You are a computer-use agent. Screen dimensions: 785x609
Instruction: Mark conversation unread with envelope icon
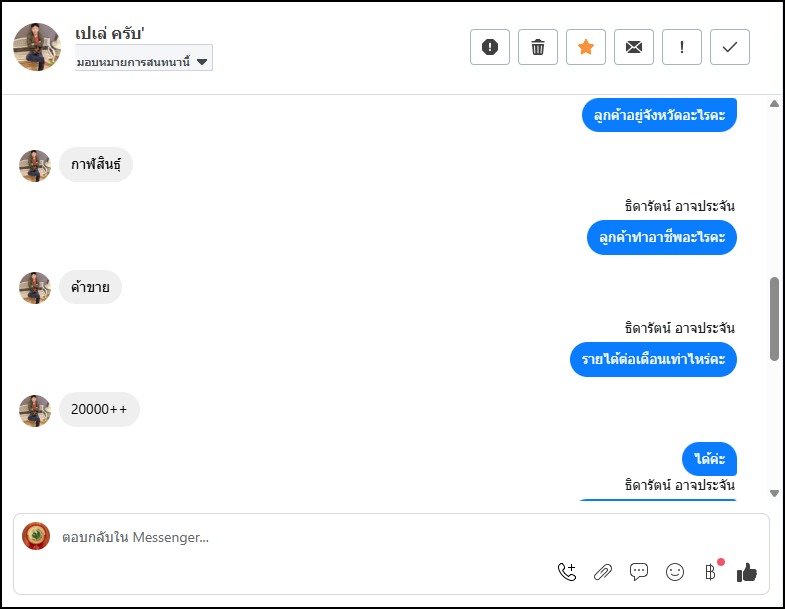pyautogui.click(x=634, y=47)
